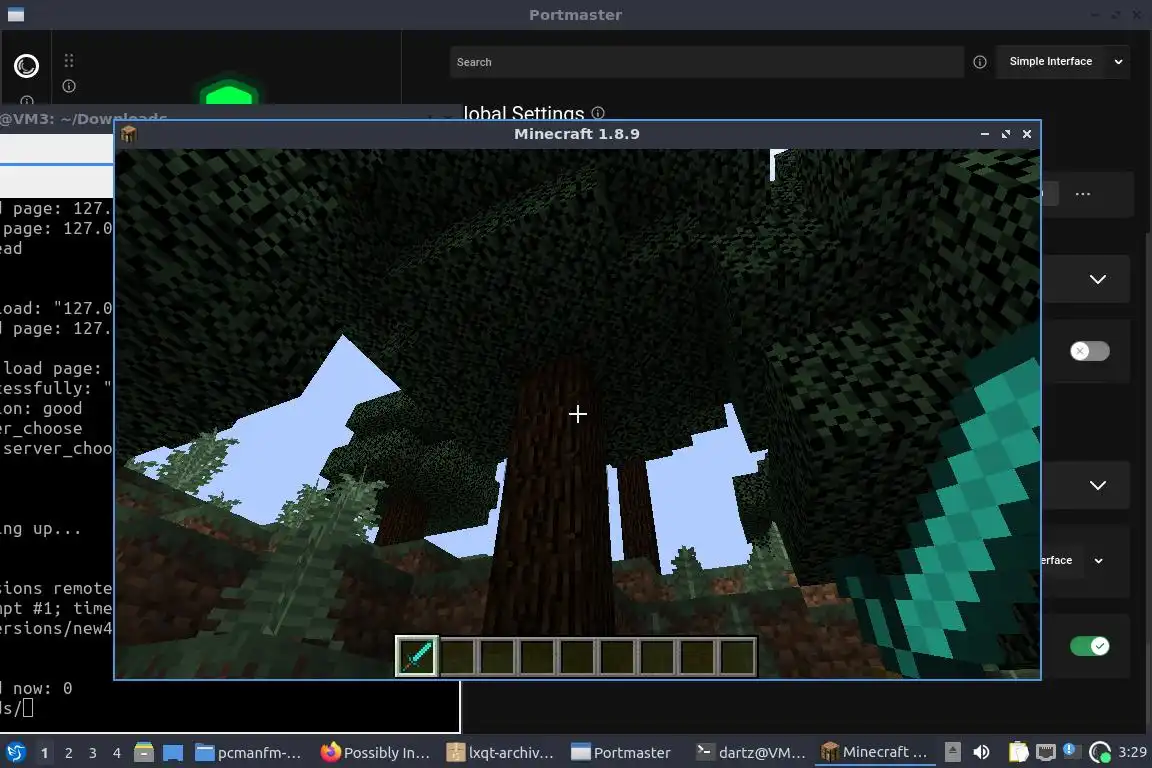Select the fifth Minecraft hotbar slot
1152x768 pixels.
click(577, 656)
